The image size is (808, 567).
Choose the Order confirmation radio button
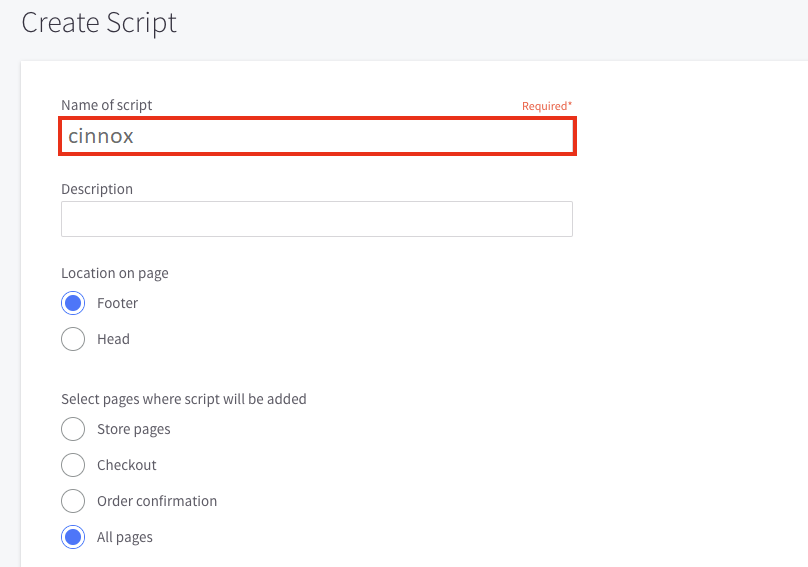pos(73,501)
